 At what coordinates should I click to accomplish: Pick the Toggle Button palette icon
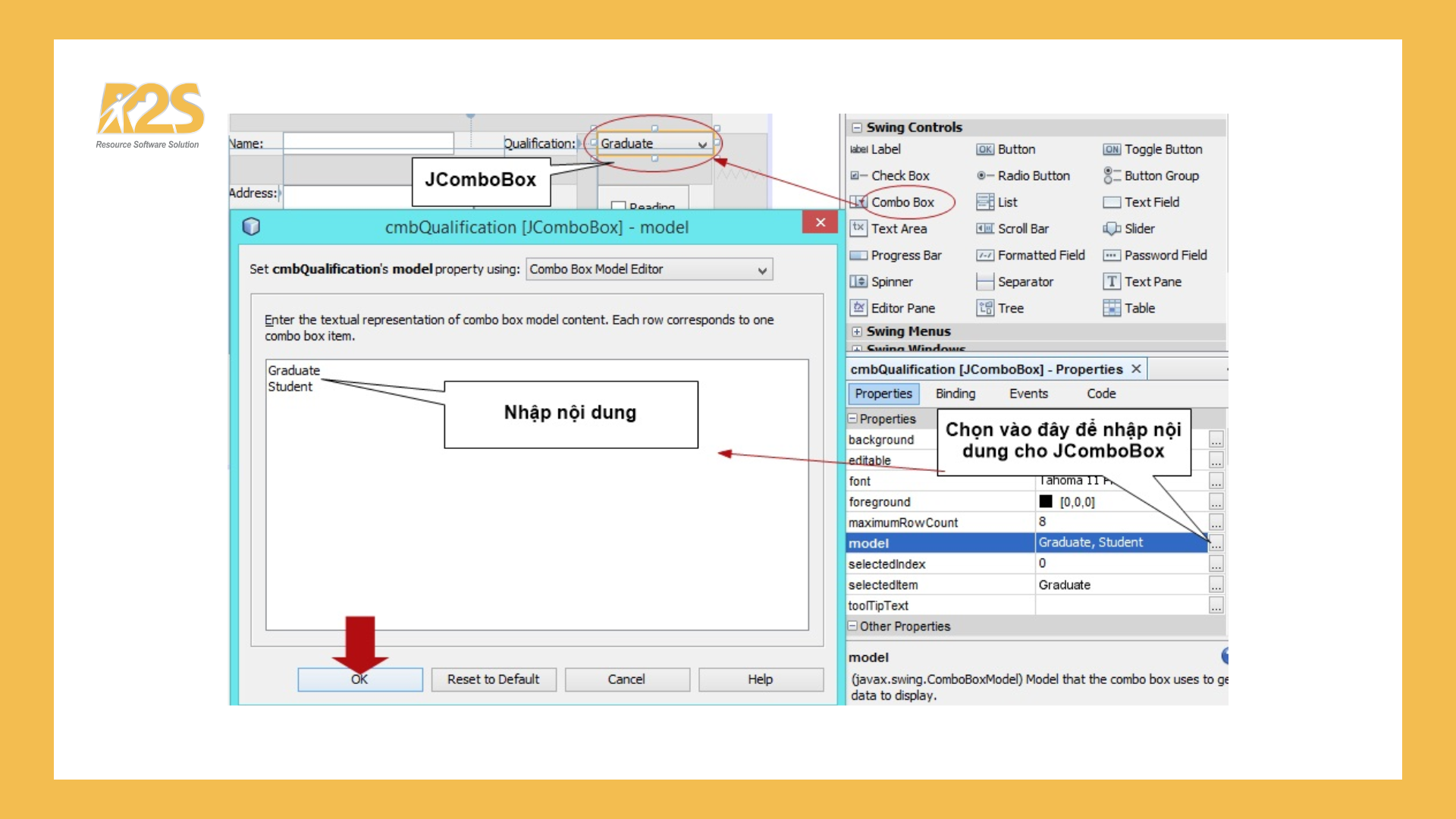pyautogui.click(x=1112, y=149)
